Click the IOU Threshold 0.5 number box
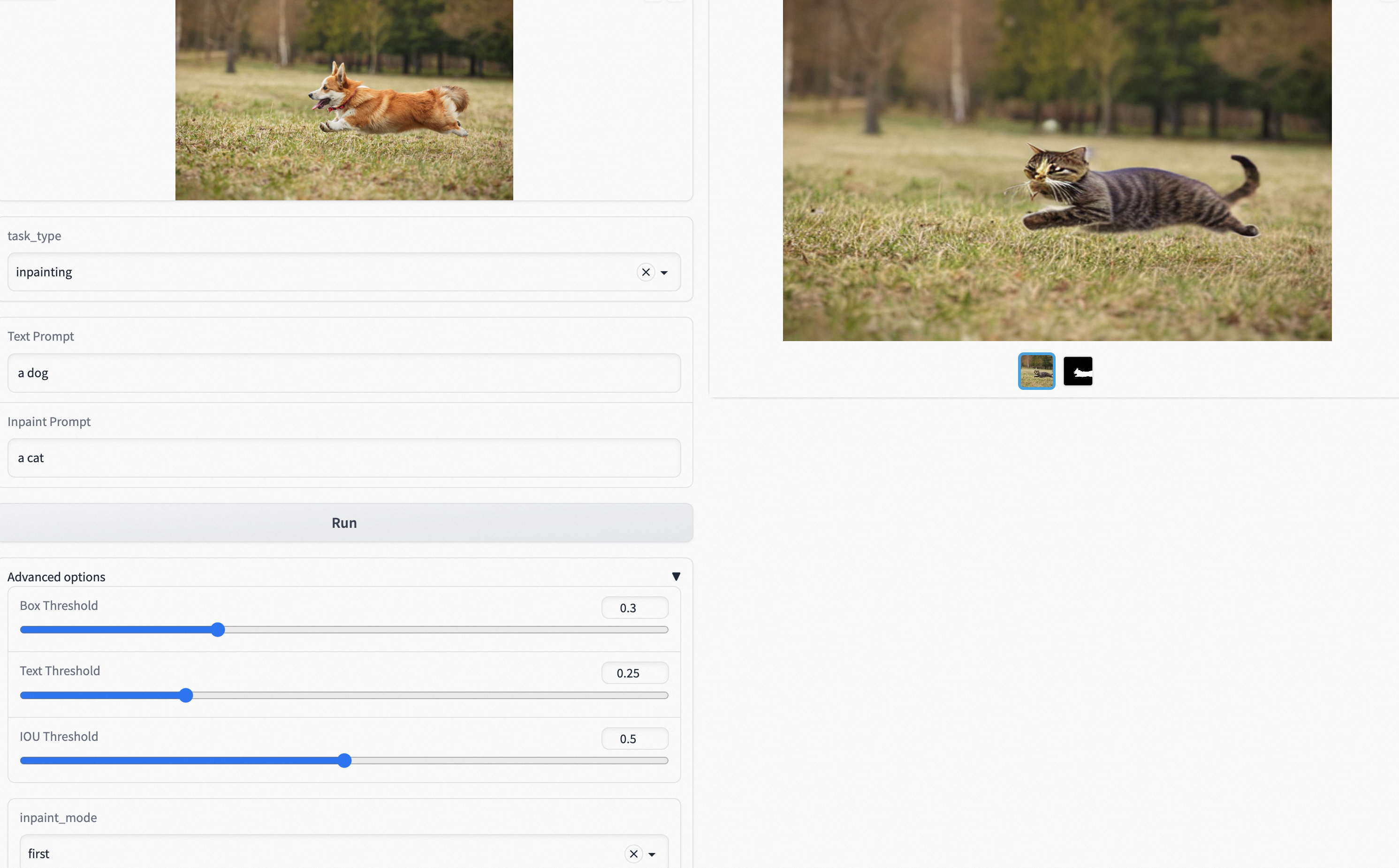The height and width of the screenshot is (868, 1399). [634, 739]
